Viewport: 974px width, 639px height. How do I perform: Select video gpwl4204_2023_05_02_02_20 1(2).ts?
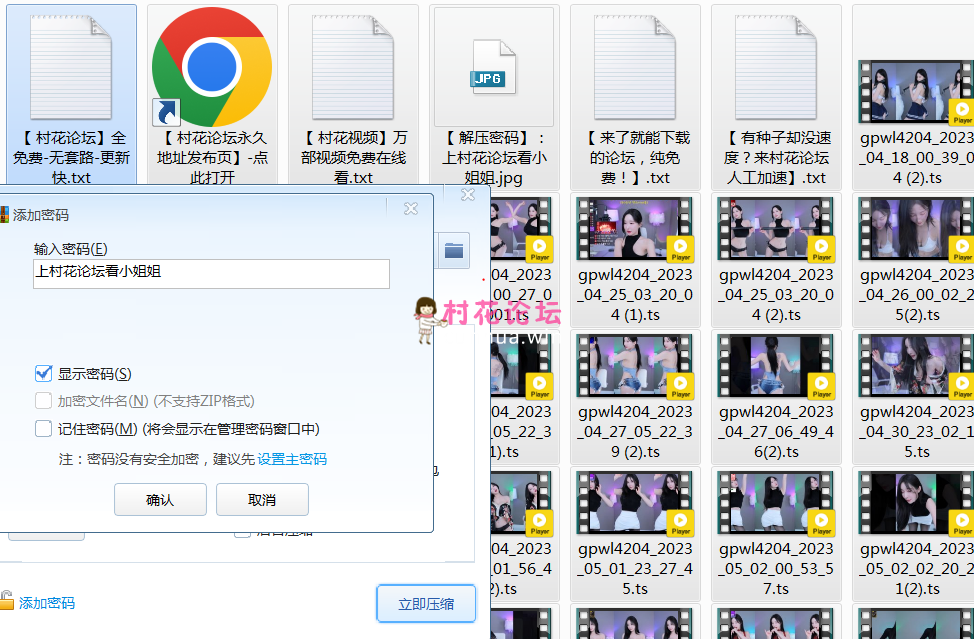pyautogui.click(x=917, y=503)
